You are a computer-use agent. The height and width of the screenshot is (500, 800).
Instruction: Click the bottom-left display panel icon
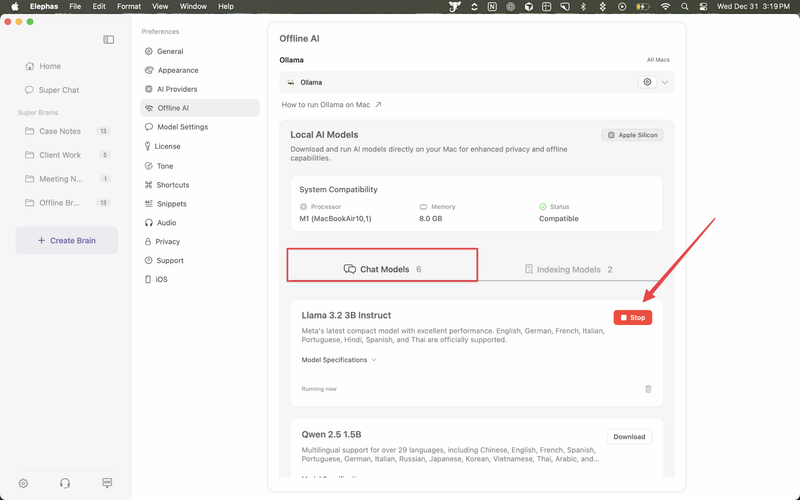[107, 483]
